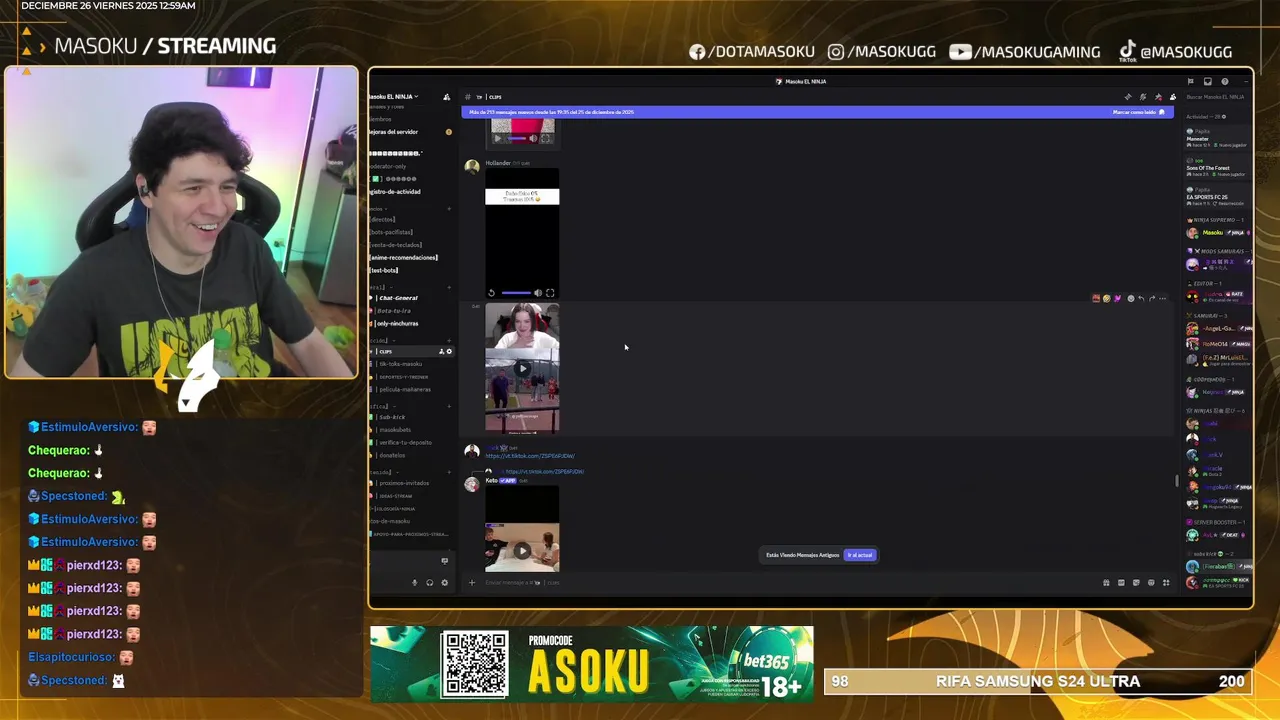Focus the Enviar mensaje input field
Viewport: 1280px width, 720px height.
pyautogui.click(x=785, y=582)
